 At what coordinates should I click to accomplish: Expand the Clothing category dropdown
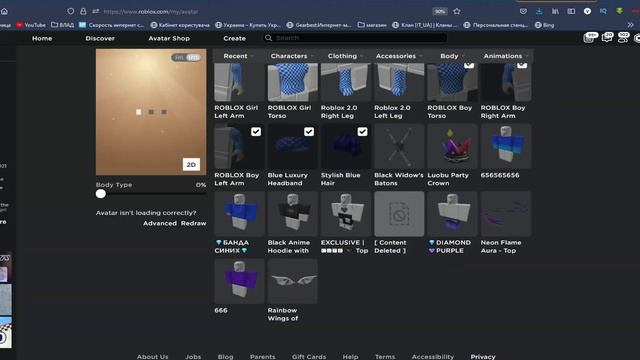coord(345,56)
